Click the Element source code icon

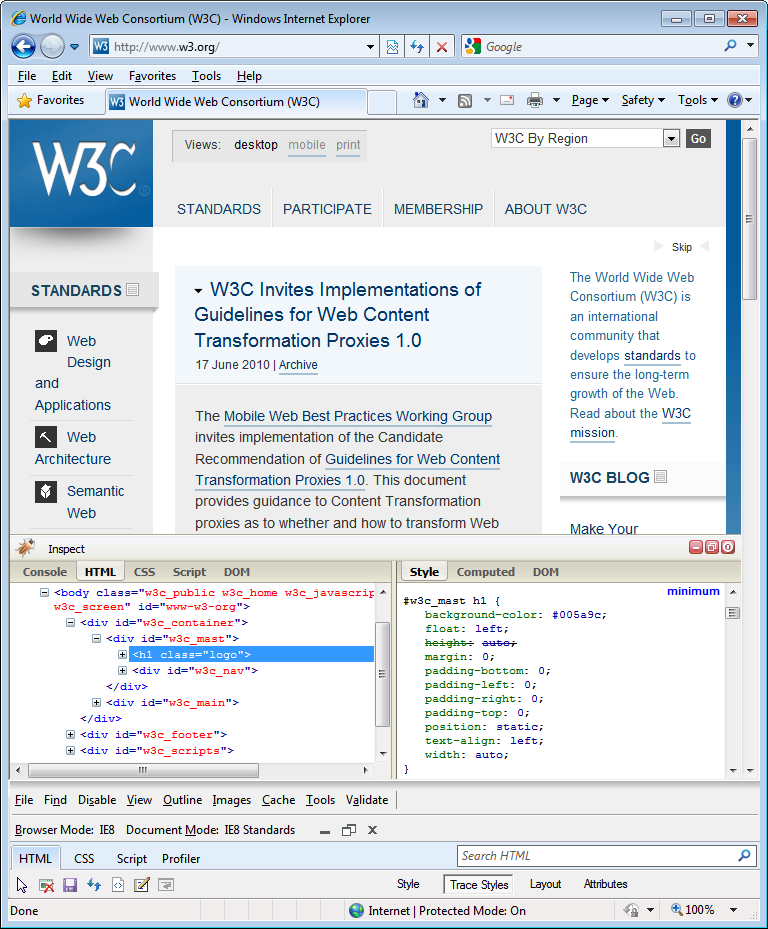[x=118, y=885]
